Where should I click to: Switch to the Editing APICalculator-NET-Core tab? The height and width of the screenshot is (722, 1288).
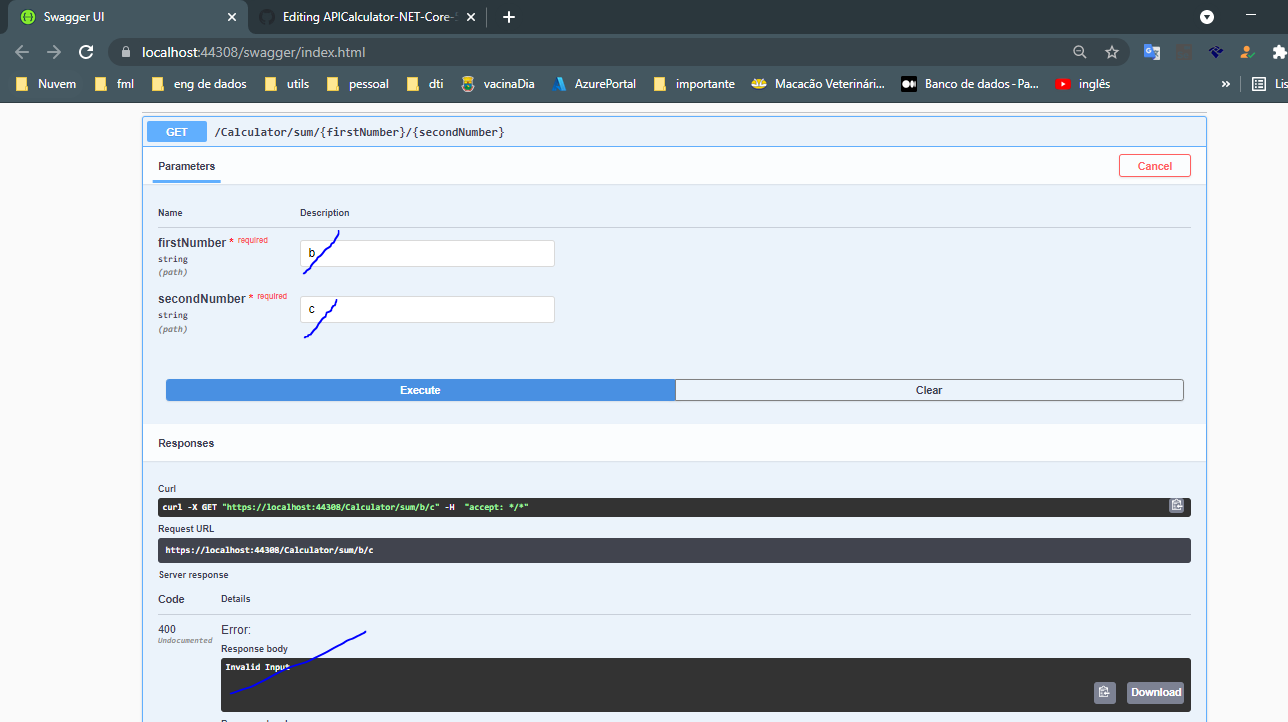tap(366, 17)
